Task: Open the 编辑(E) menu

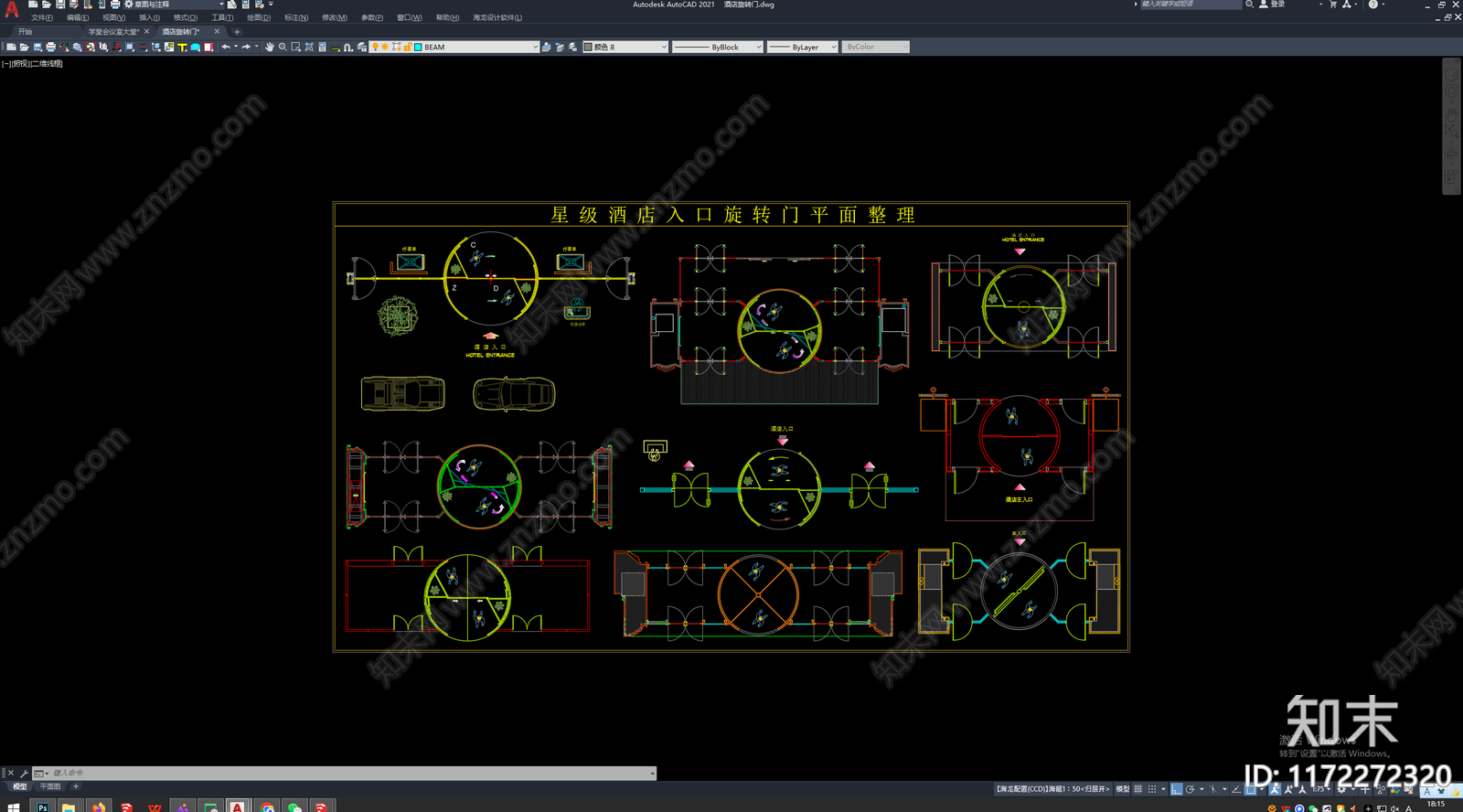Action: 78,17
